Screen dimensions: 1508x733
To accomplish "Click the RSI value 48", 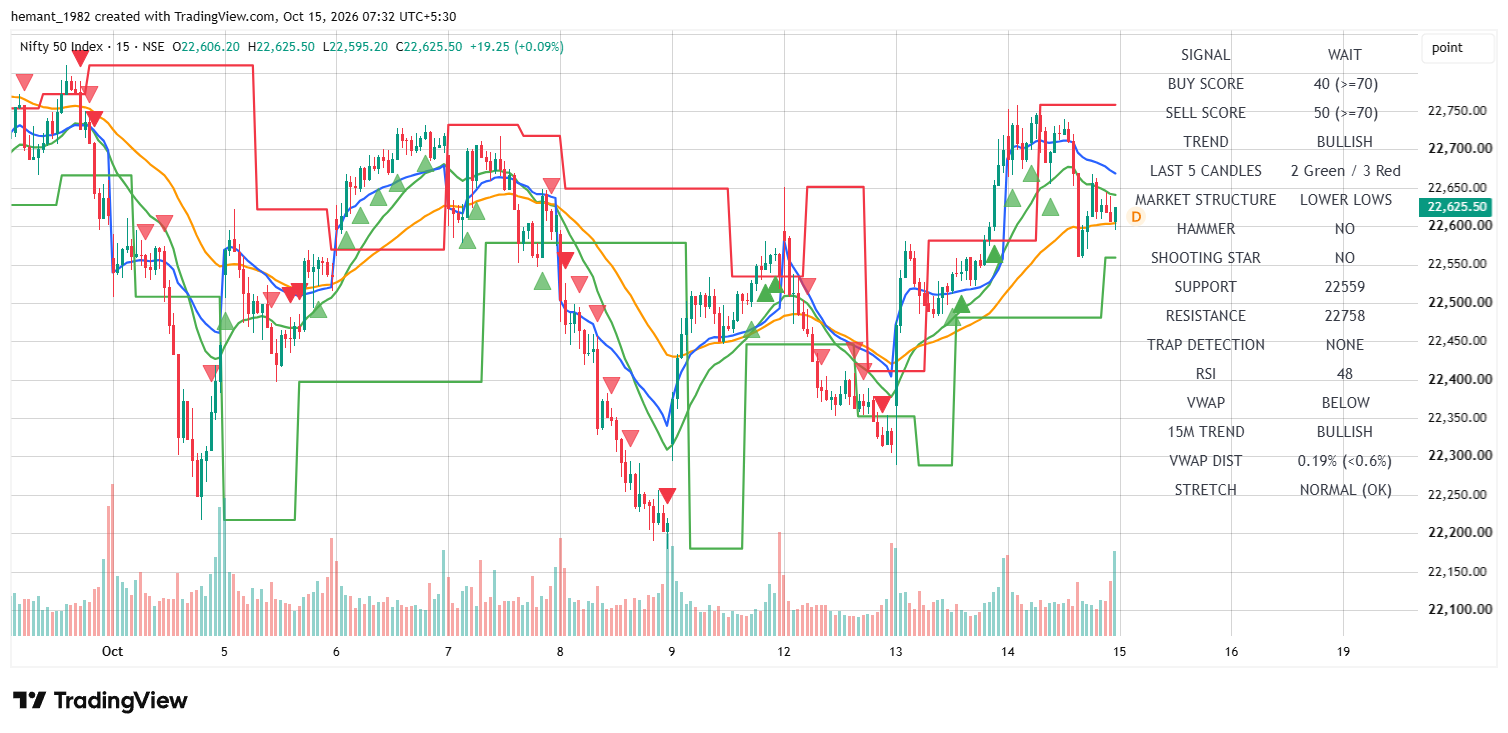I will click(x=1344, y=374).
